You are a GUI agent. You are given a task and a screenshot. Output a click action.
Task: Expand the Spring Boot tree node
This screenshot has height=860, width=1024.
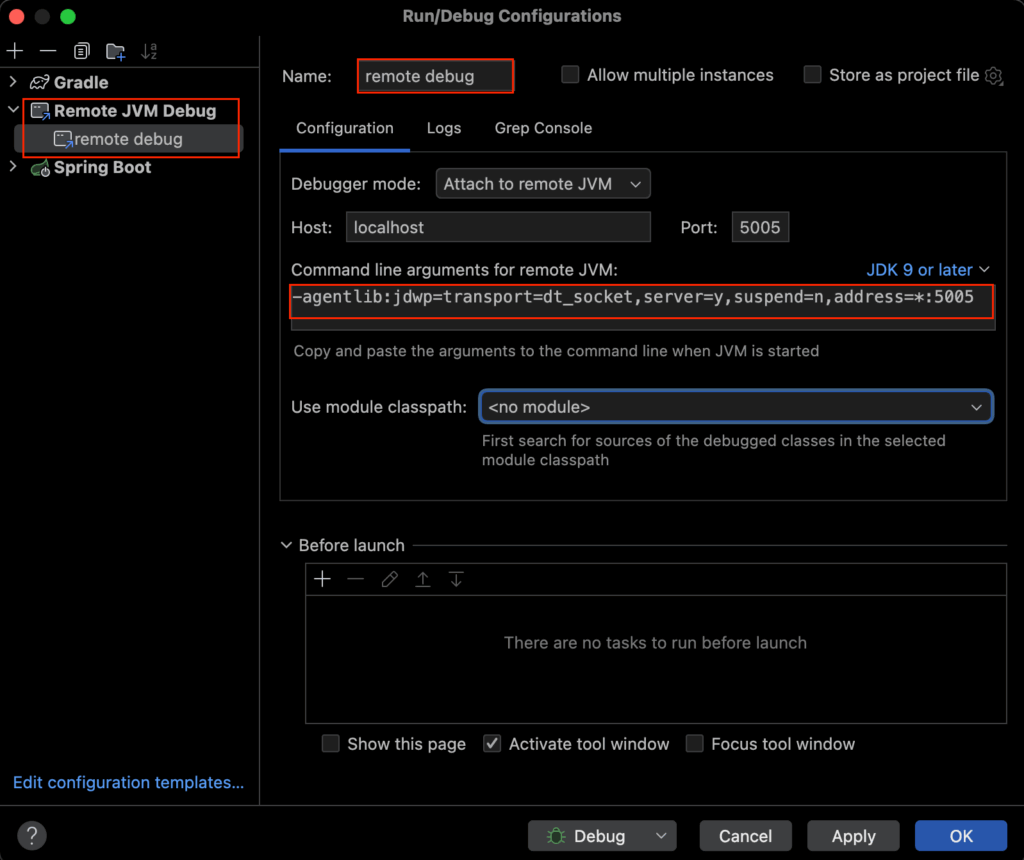tap(13, 167)
